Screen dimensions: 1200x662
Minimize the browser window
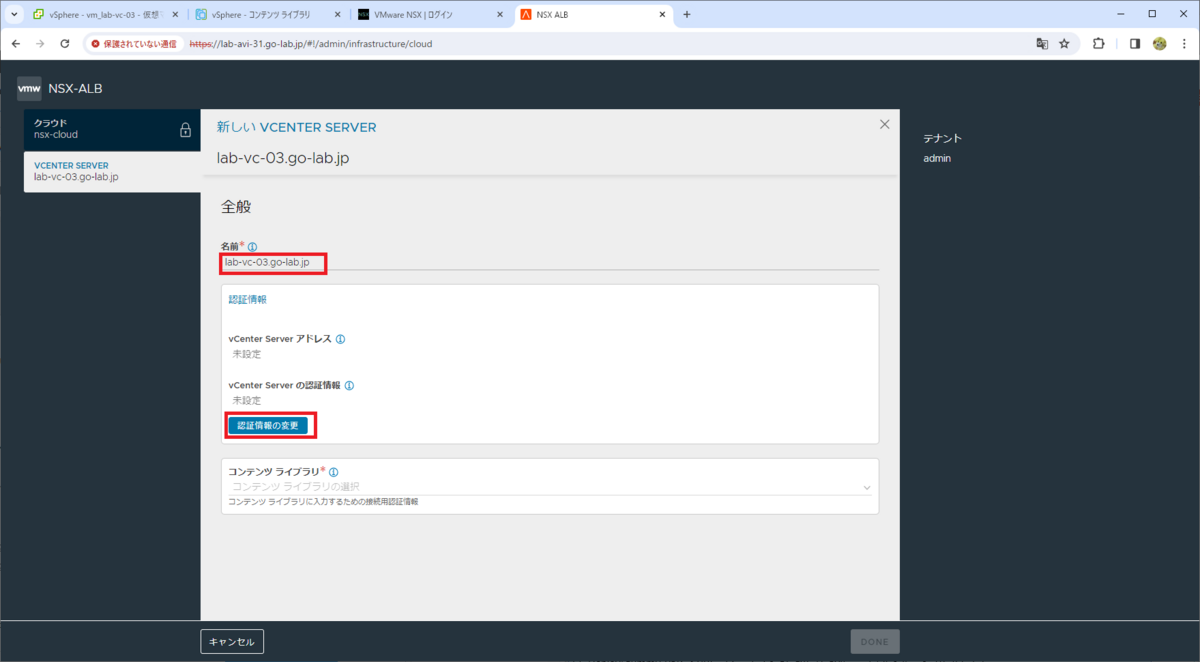point(1122,14)
